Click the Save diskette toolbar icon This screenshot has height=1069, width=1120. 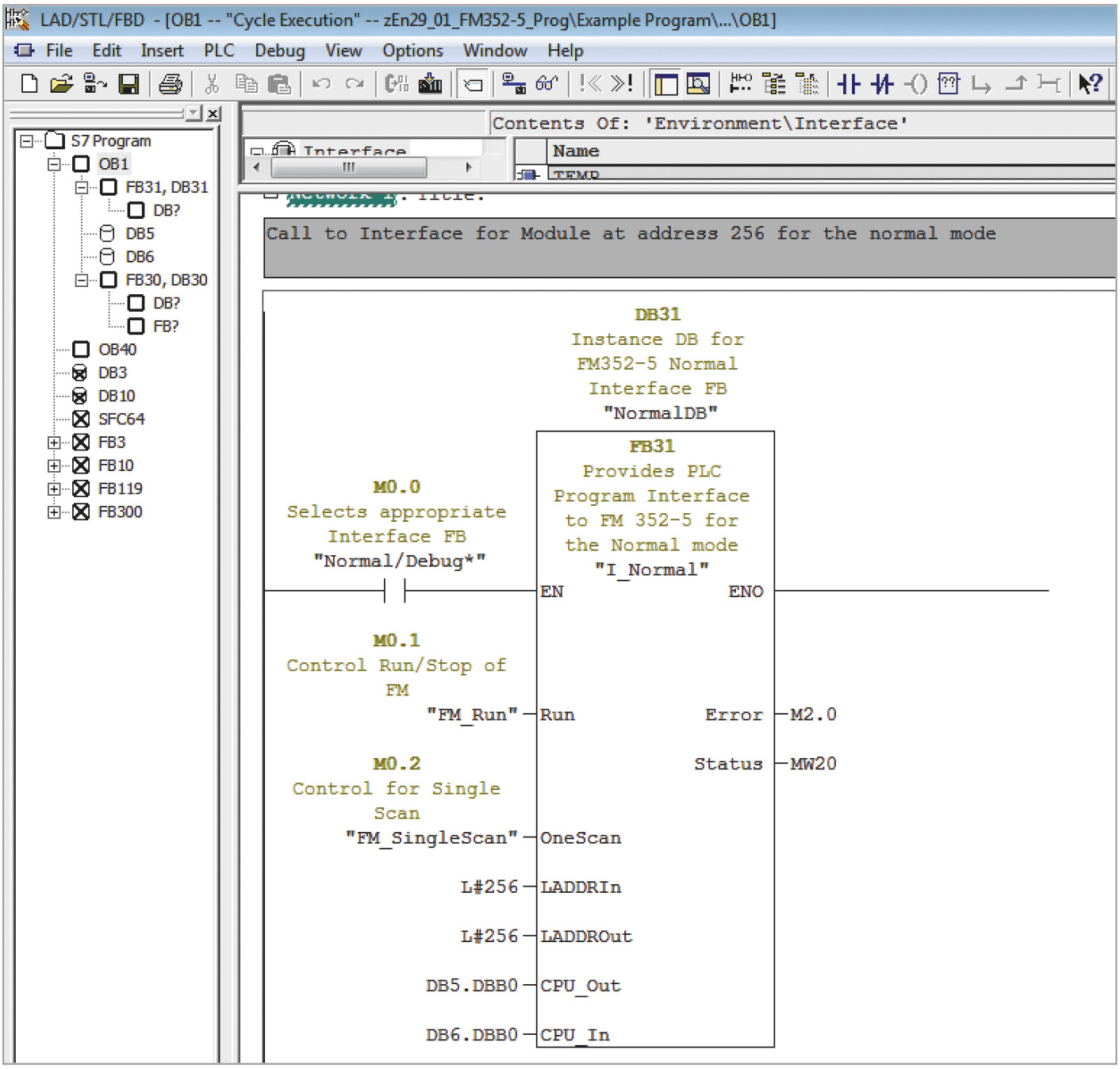pyautogui.click(x=128, y=83)
